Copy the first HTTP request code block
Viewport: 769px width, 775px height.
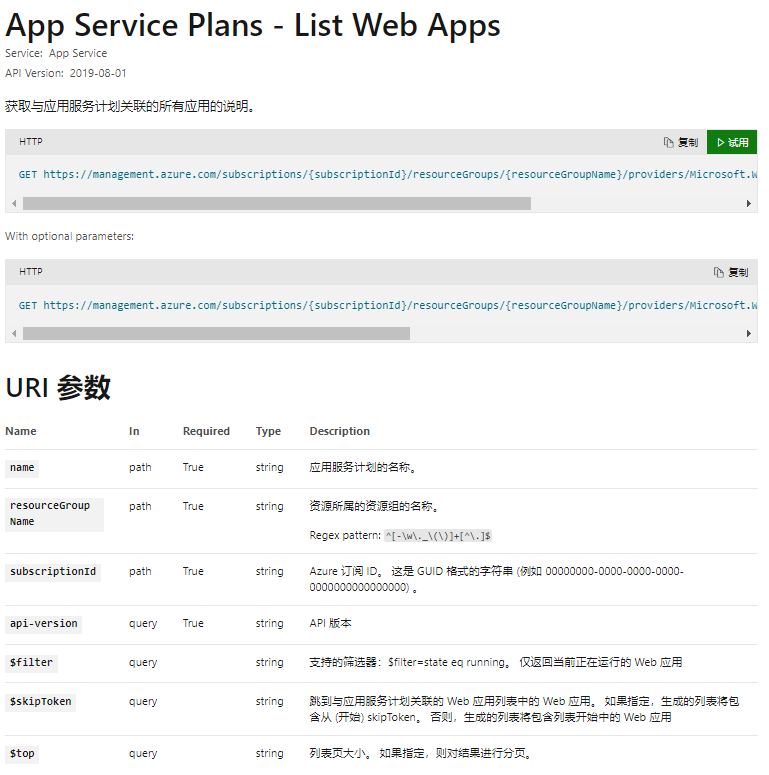pos(681,142)
